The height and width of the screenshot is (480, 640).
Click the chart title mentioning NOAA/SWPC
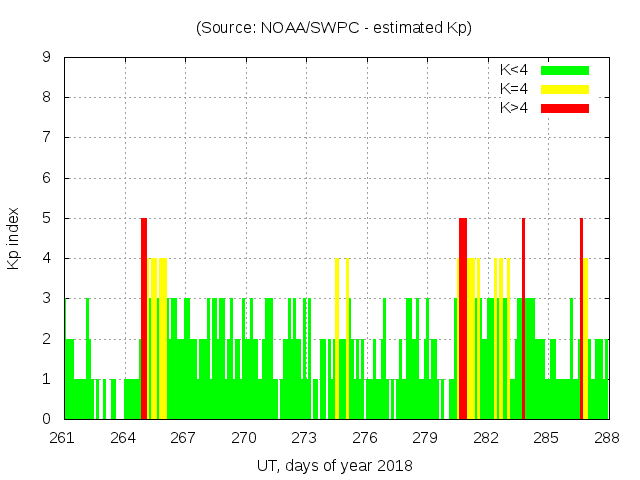(x=334, y=28)
